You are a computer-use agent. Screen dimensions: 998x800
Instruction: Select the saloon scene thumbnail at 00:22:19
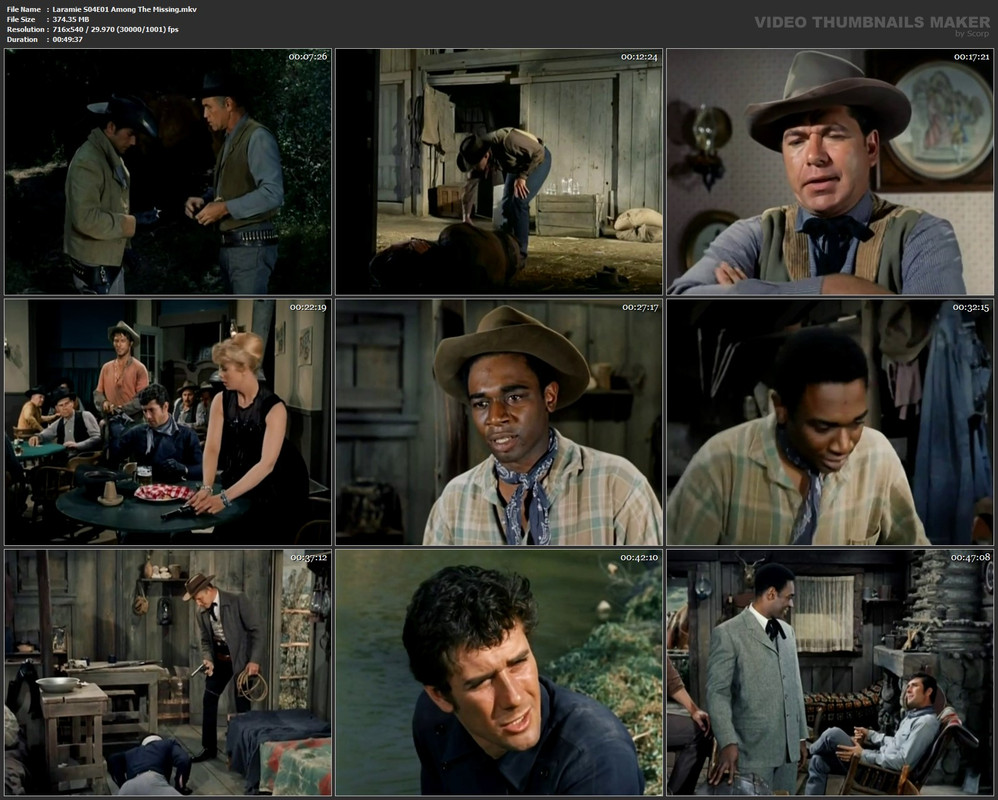click(167, 422)
